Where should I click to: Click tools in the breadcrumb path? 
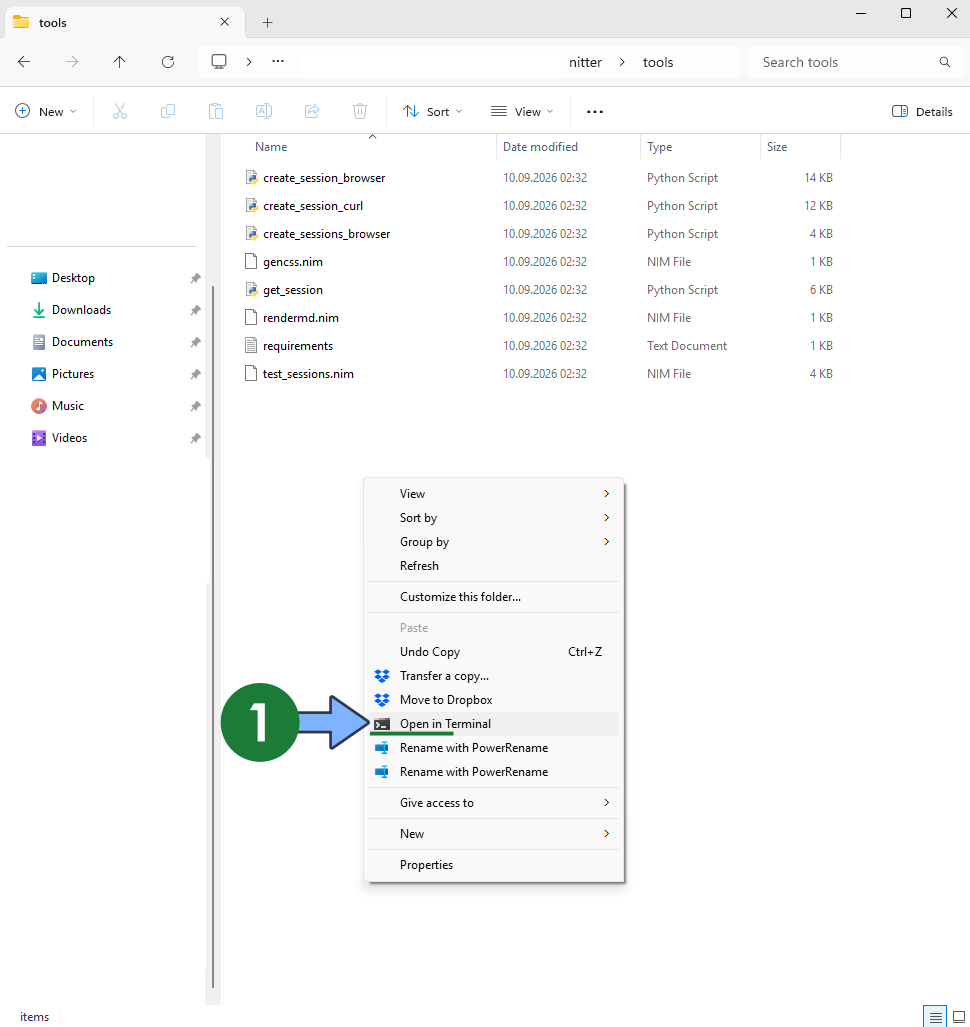click(658, 62)
